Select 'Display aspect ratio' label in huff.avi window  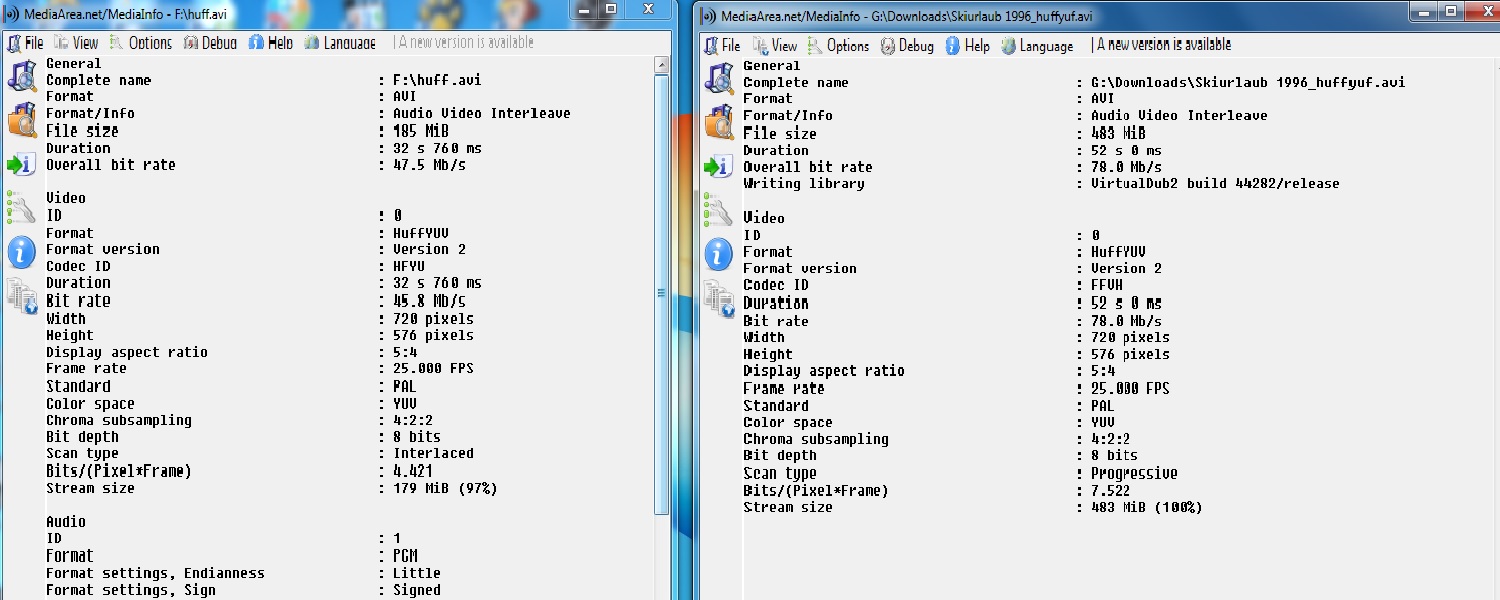[127, 352]
